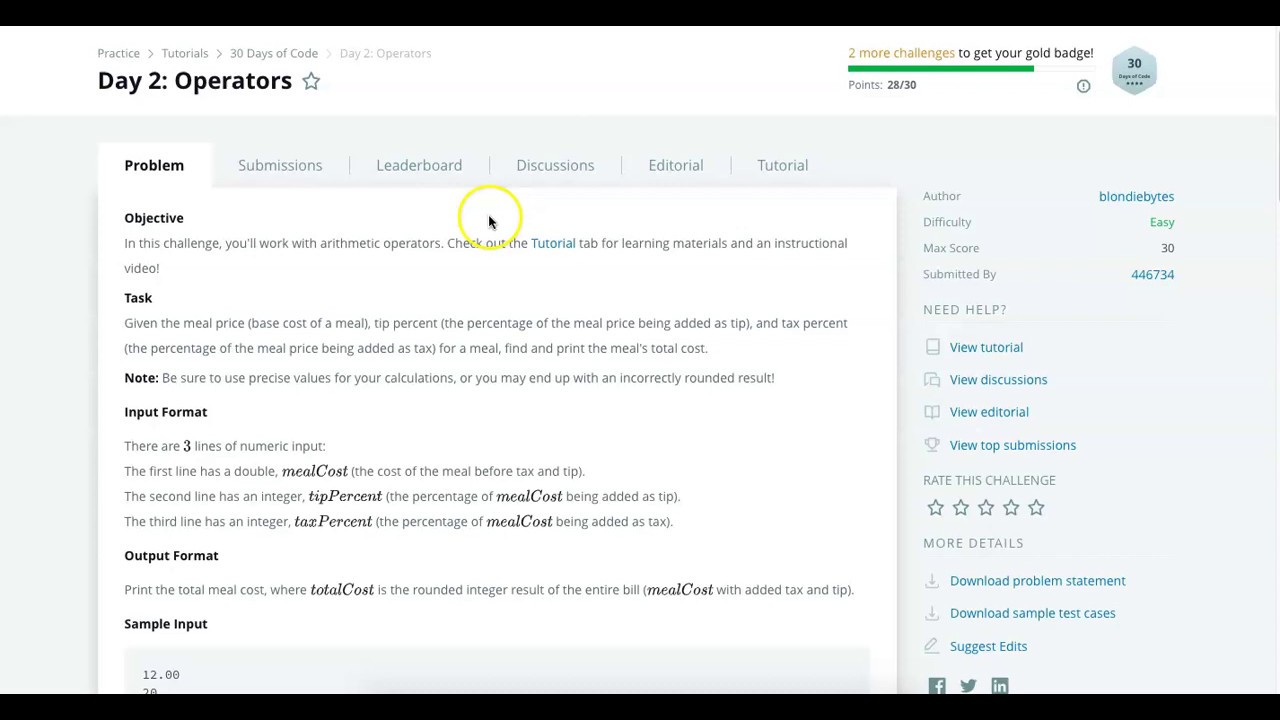Click the 2 more challenges link
This screenshot has height=720, width=1280.
click(901, 53)
